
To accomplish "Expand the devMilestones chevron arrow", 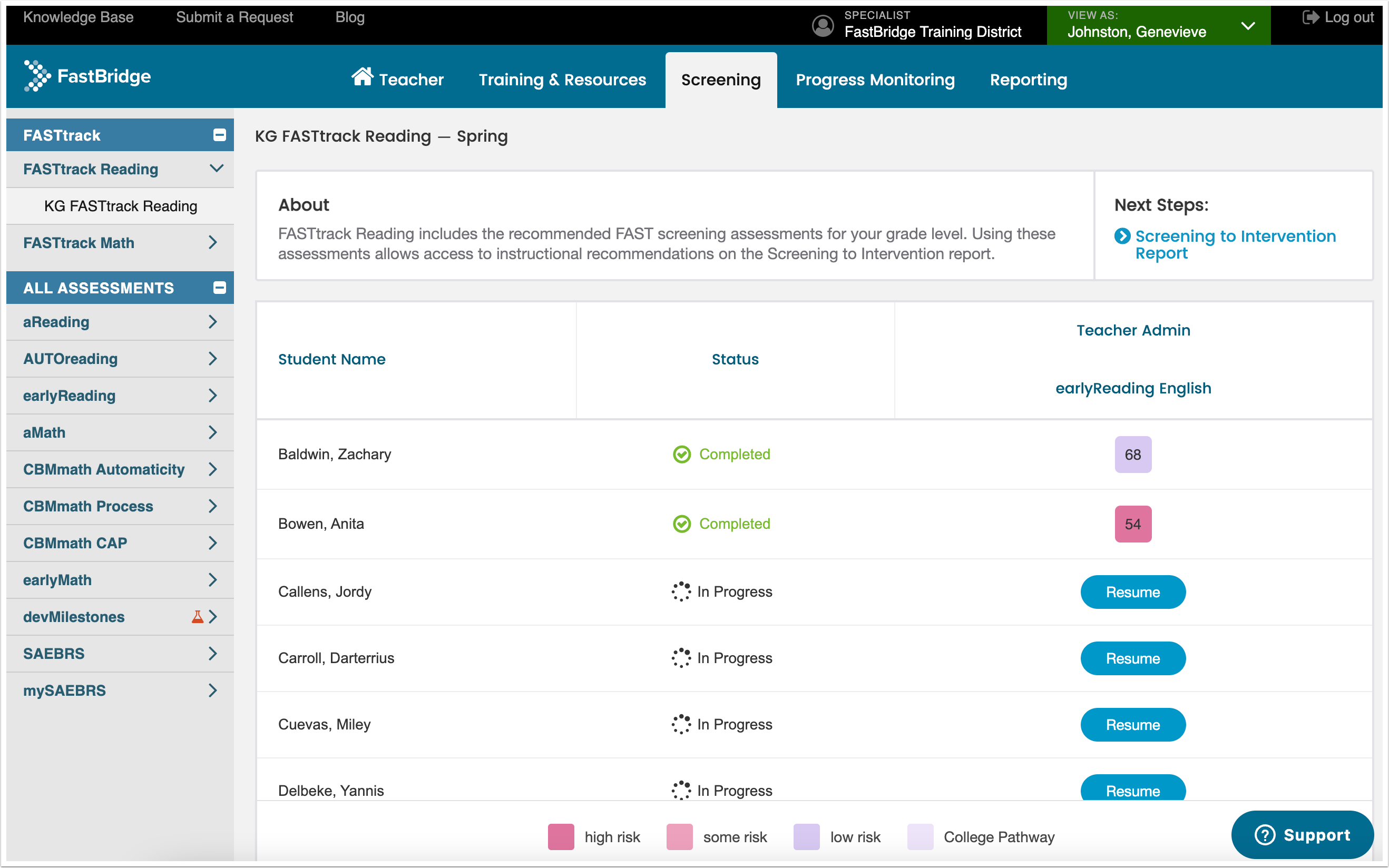I will pyautogui.click(x=213, y=617).
